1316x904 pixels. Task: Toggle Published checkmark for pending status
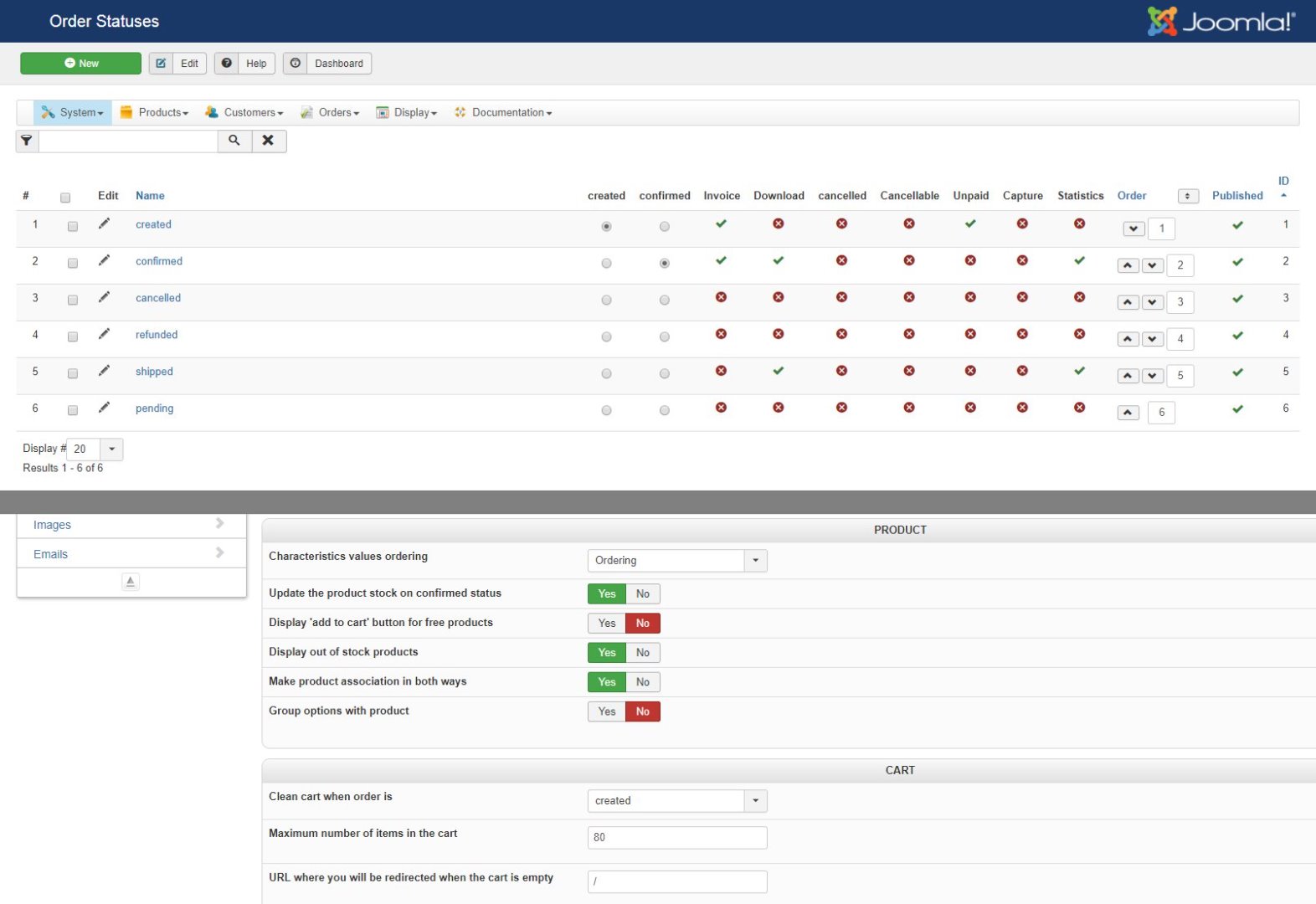[1237, 409]
